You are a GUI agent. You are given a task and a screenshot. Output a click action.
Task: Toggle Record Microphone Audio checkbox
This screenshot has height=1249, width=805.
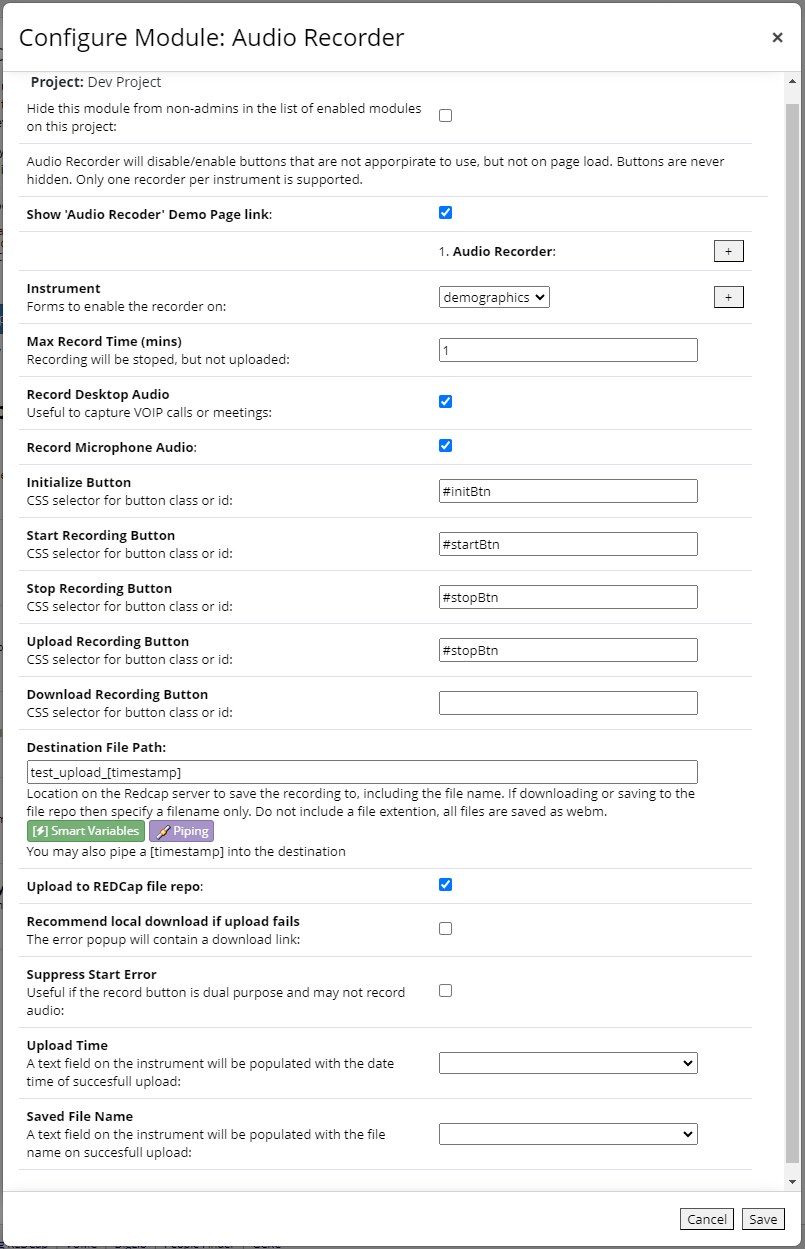446,445
